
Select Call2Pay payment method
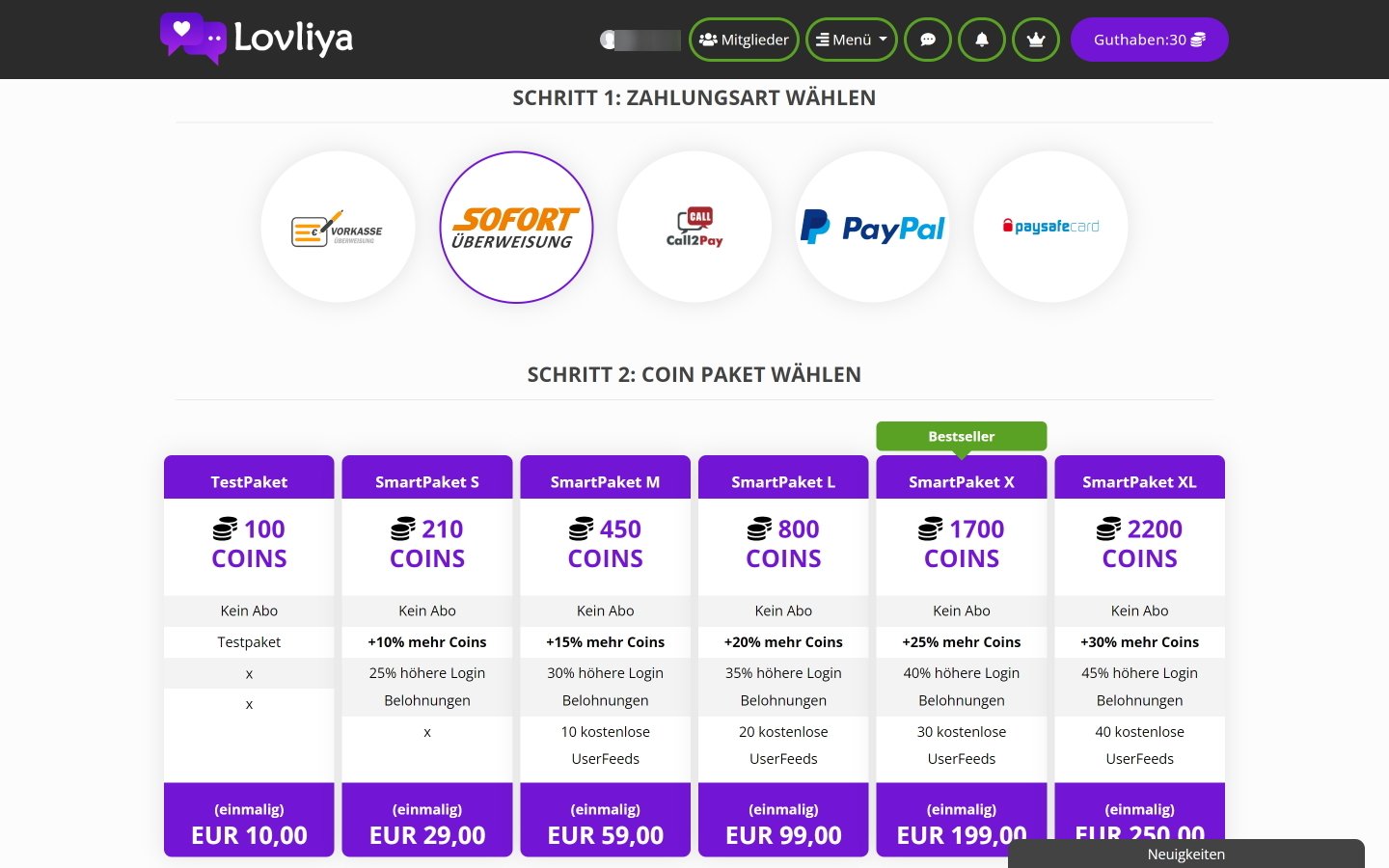click(694, 228)
